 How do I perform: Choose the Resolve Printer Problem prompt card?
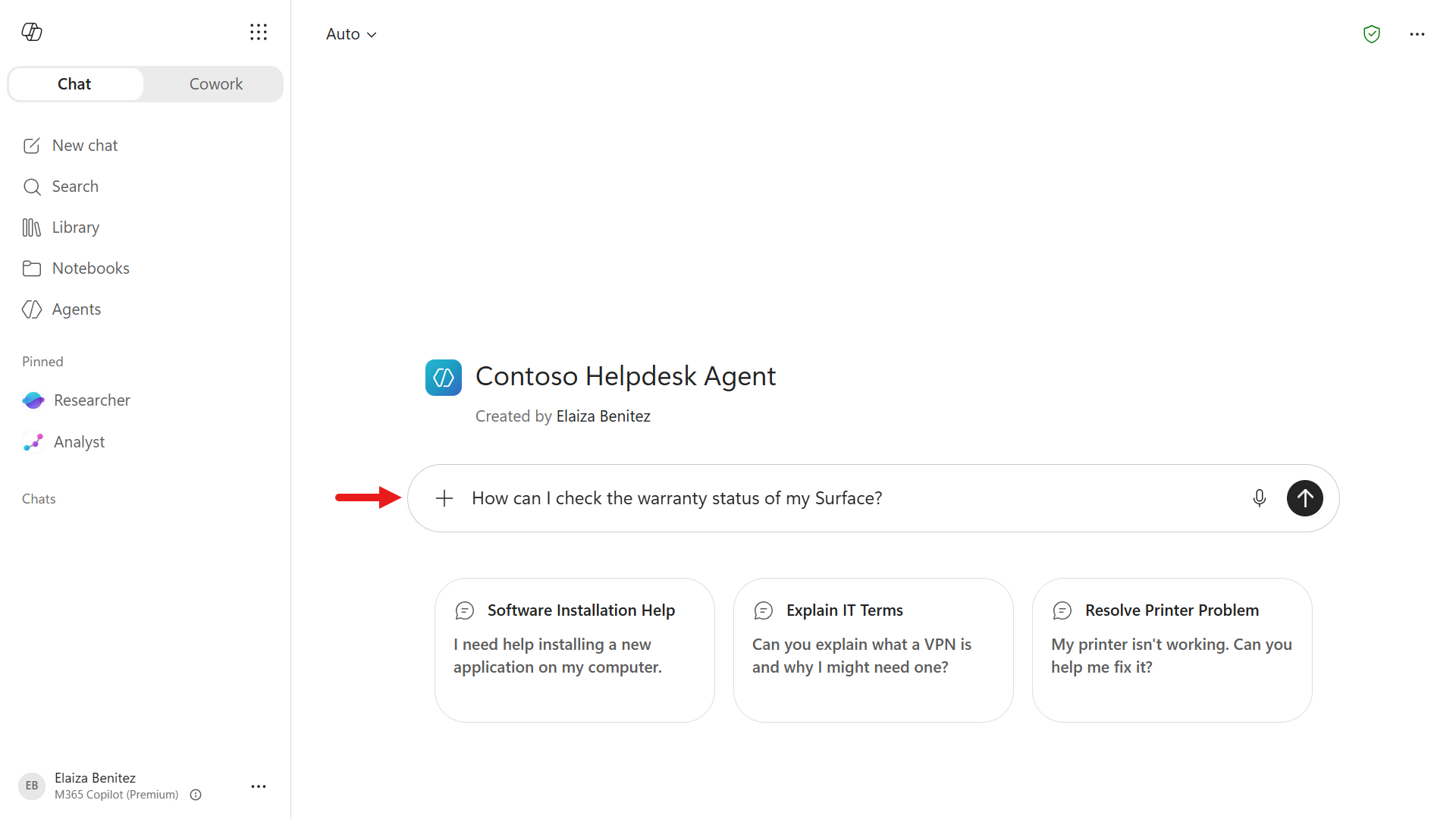(x=1172, y=650)
